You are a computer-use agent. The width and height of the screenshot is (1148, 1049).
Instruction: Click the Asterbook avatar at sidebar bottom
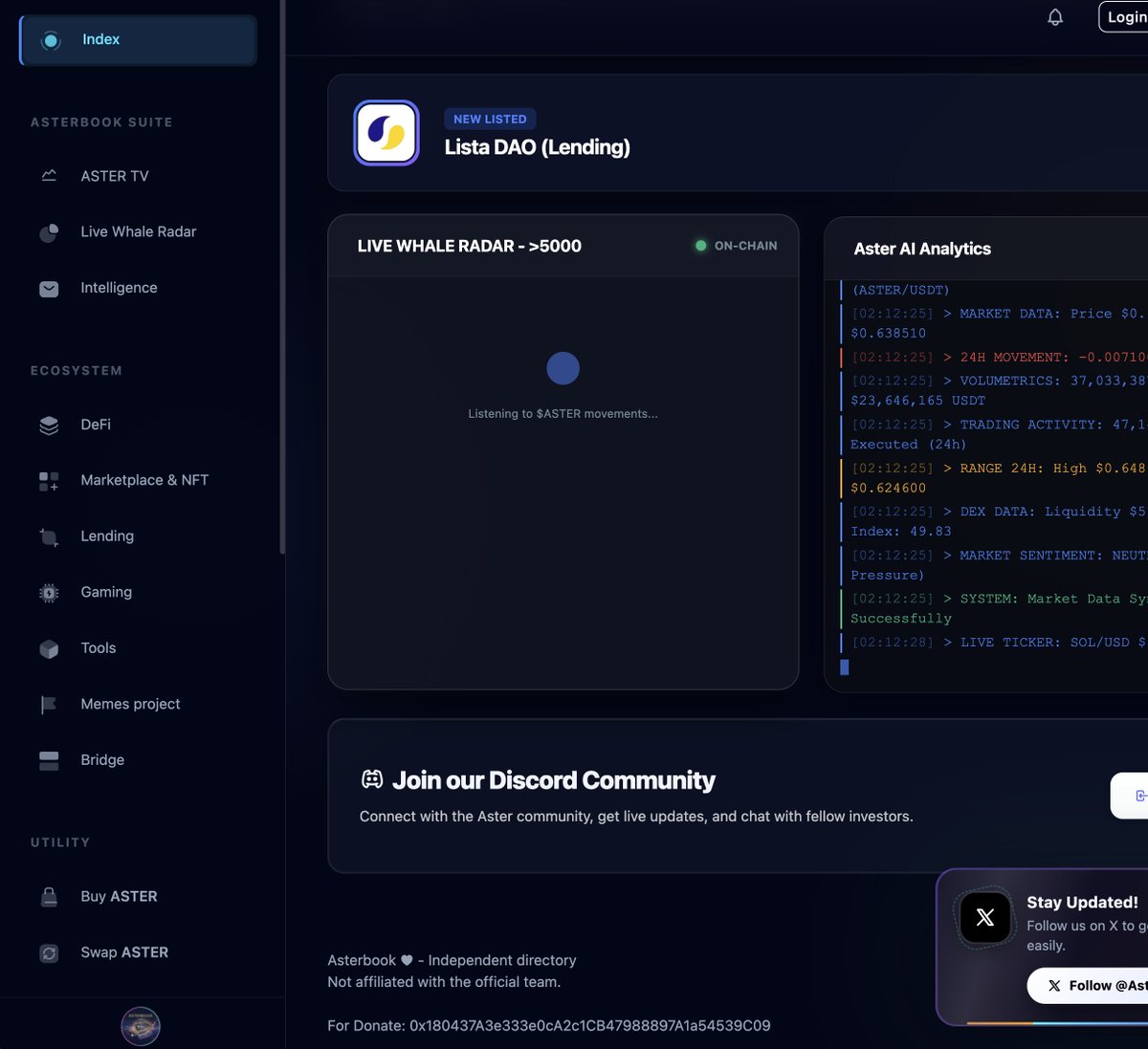tap(141, 1026)
